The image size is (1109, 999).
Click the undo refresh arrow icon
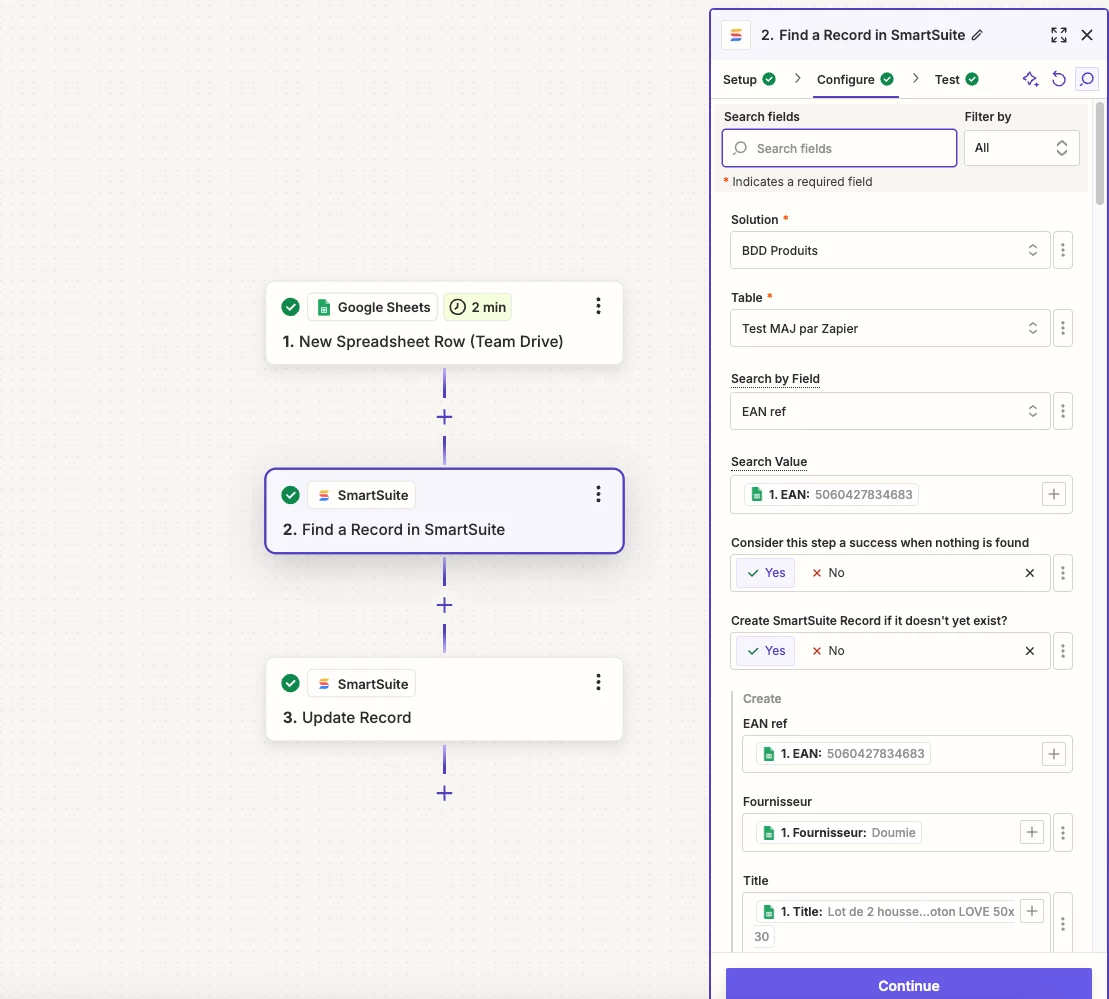1059,79
